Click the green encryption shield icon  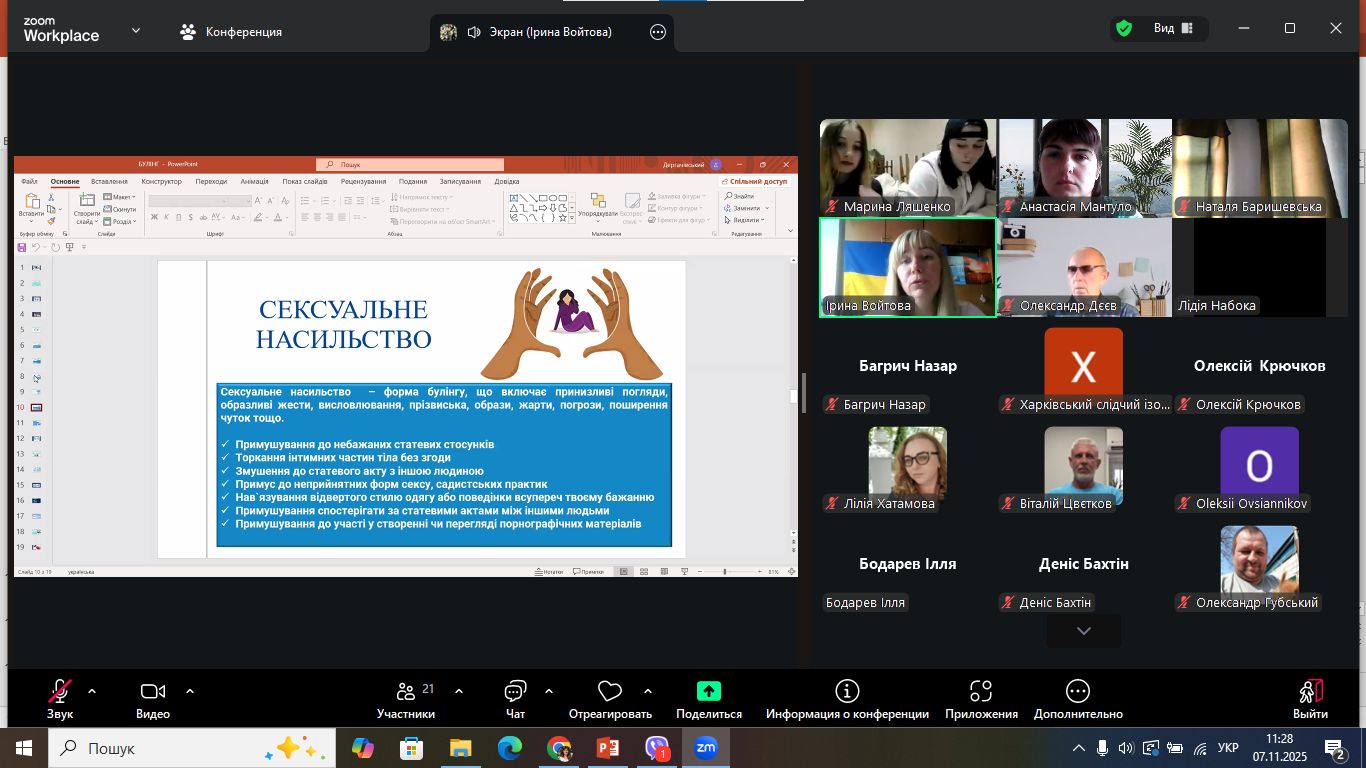[x=1124, y=29]
